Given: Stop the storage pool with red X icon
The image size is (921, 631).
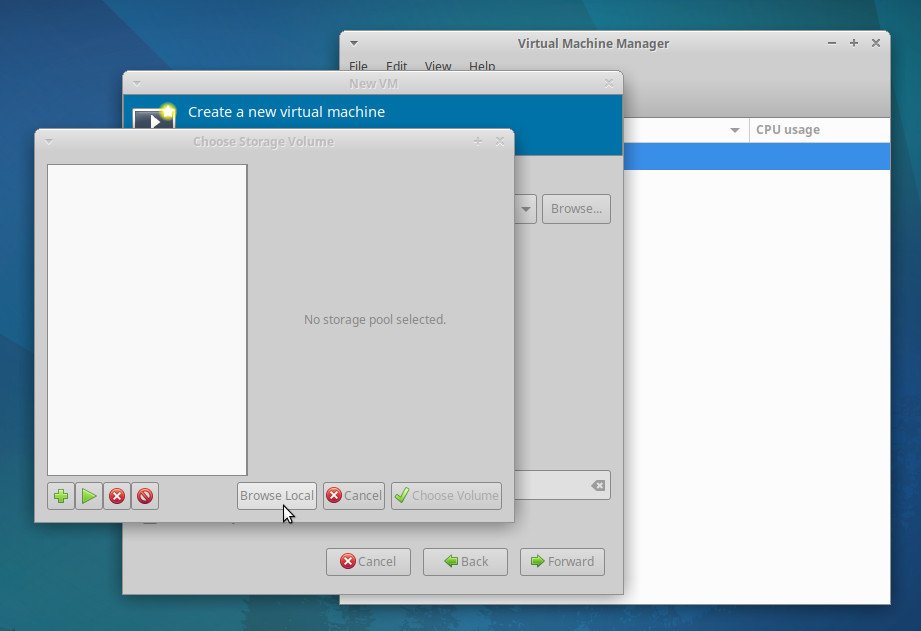Looking at the screenshot, I should [x=117, y=496].
